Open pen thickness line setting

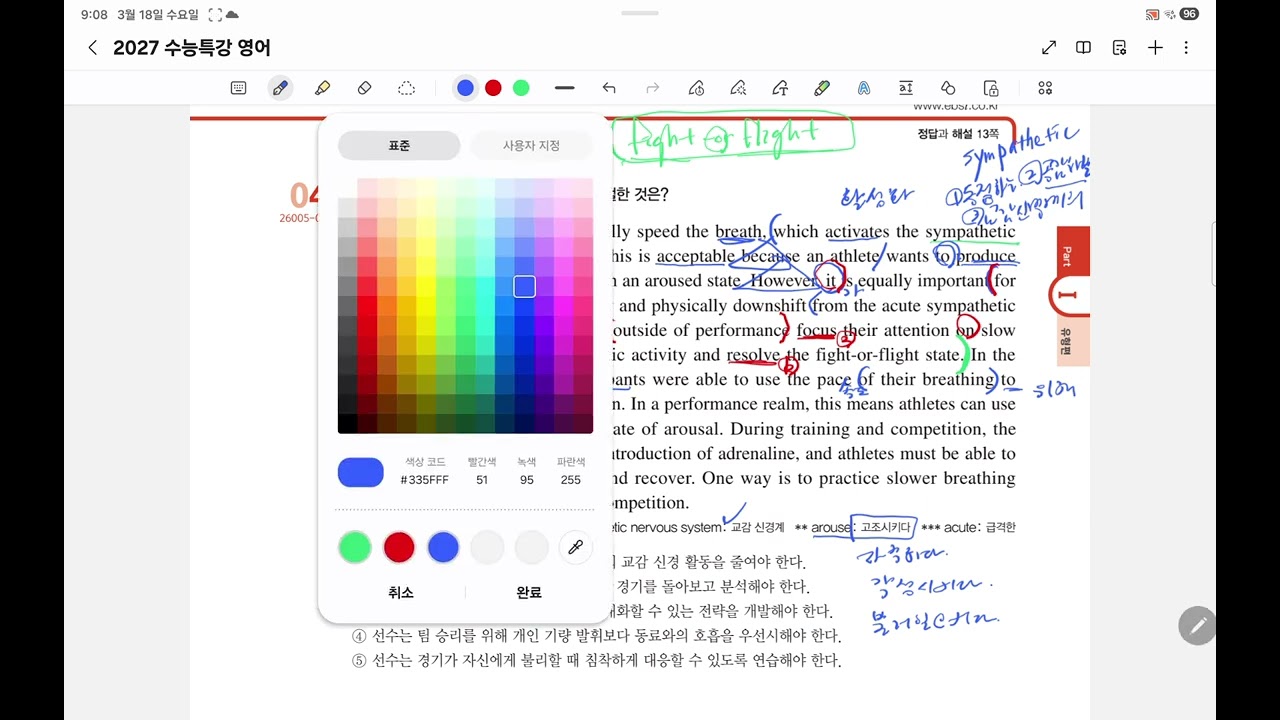click(565, 88)
